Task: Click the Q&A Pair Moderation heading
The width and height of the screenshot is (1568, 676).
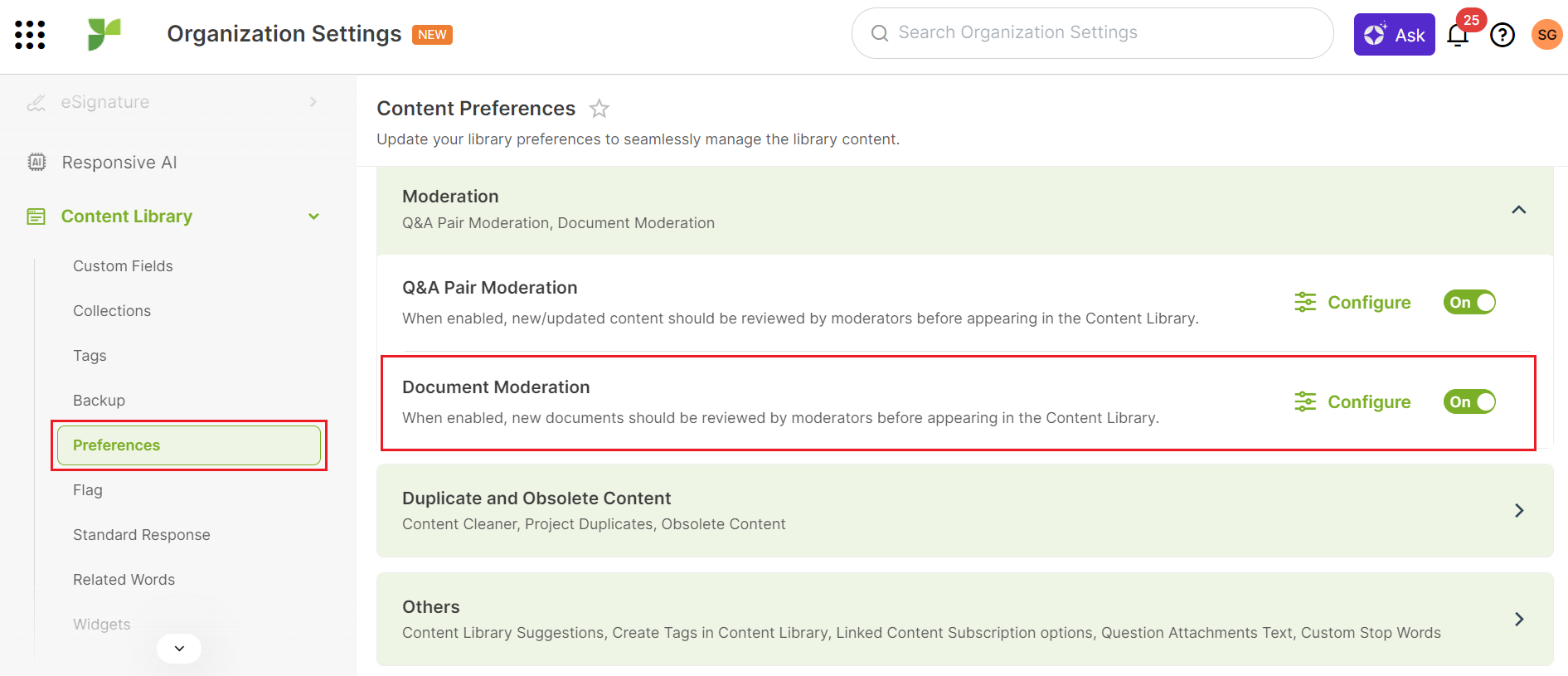Action: tap(490, 288)
